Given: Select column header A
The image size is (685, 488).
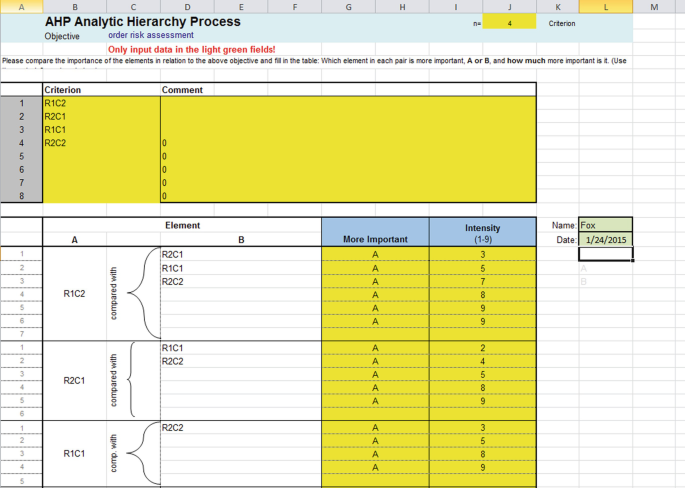Looking at the screenshot, I should tap(21, 7).
